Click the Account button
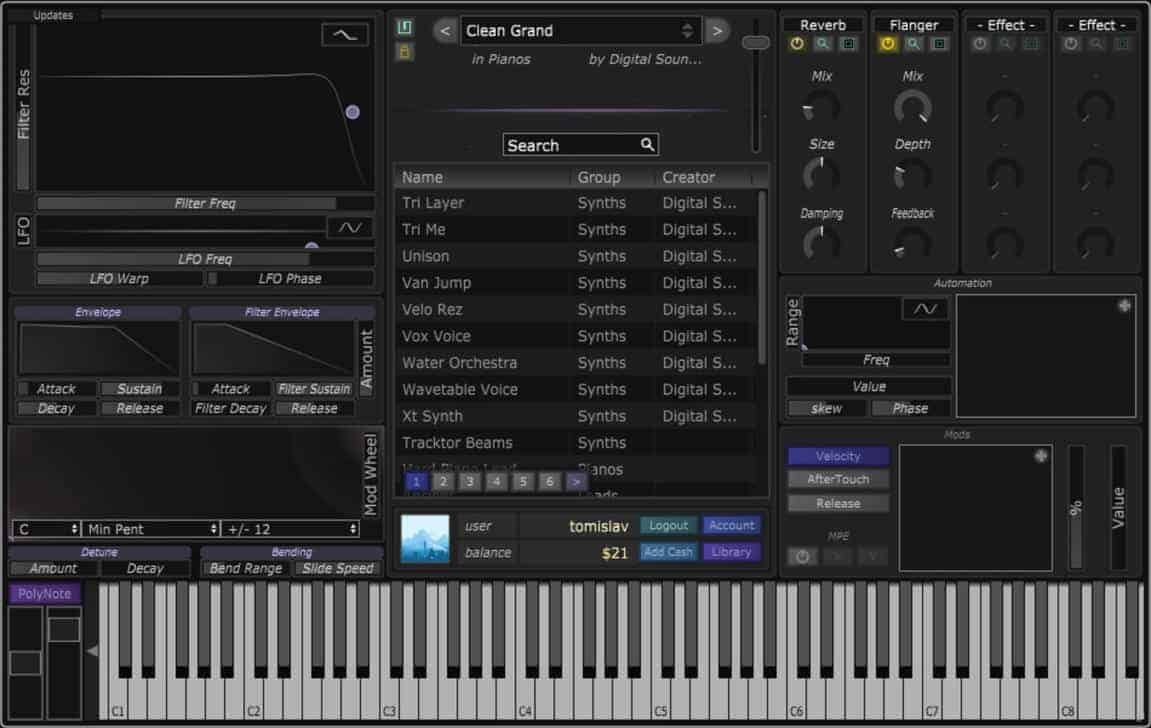This screenshot has width=1151, height=728. (731, 525)
